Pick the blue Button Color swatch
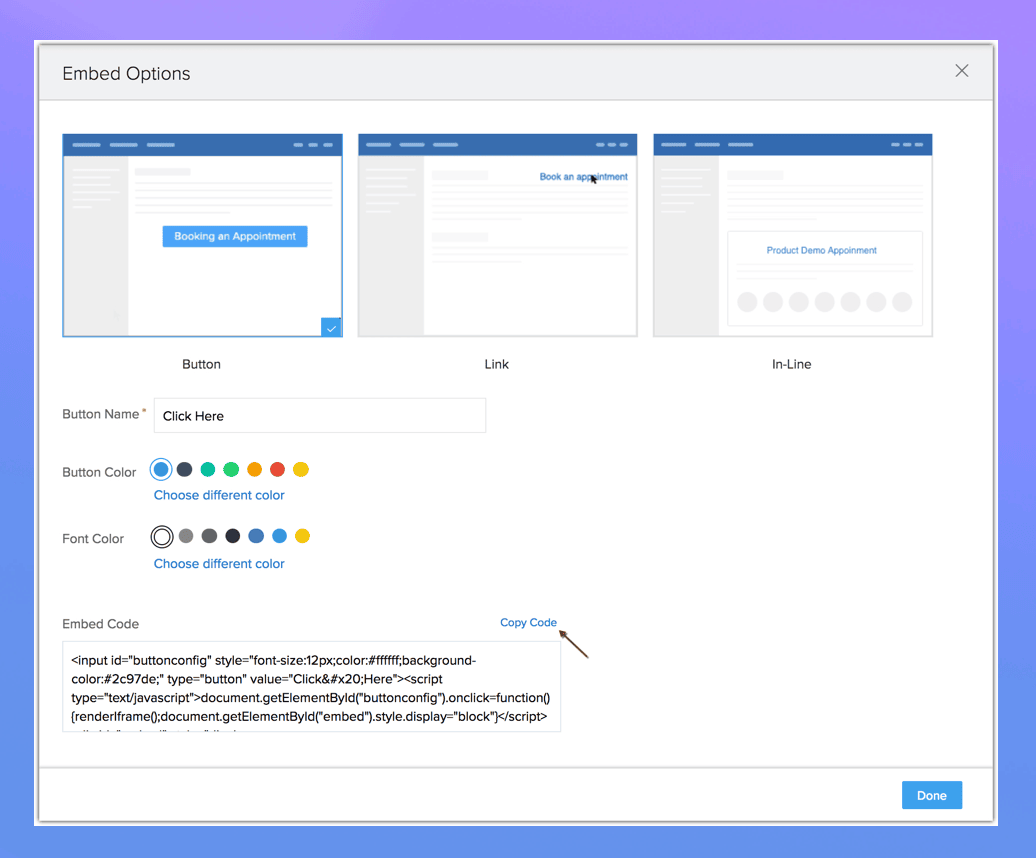 pyautogui.click(x=161, y=469)
